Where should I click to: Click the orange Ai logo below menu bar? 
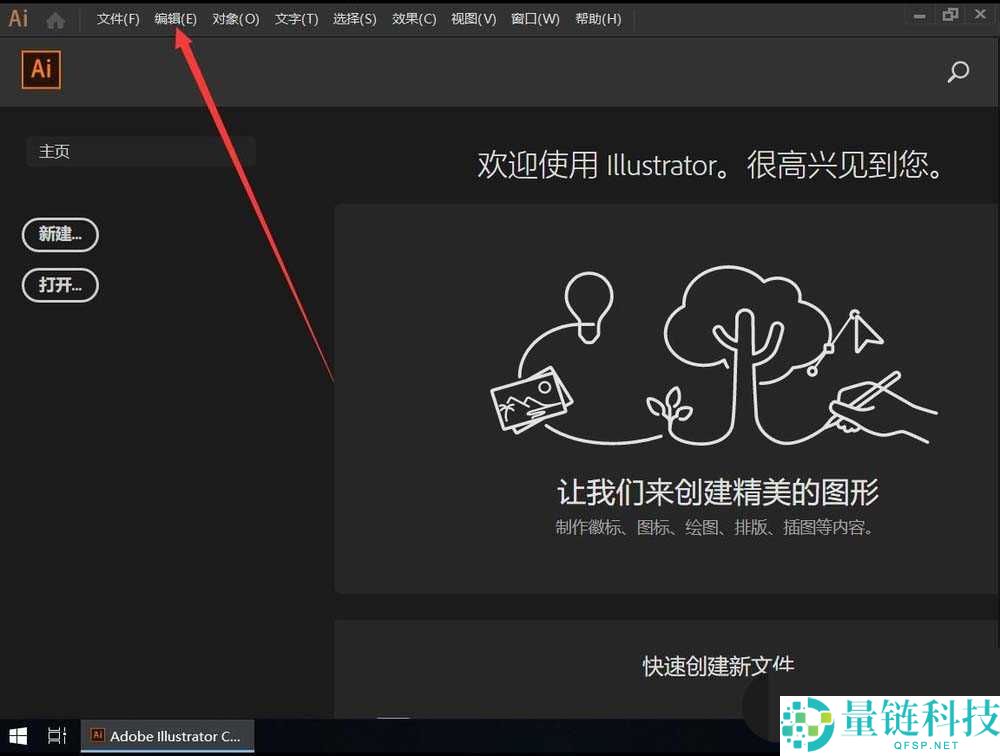pos(41,69)
